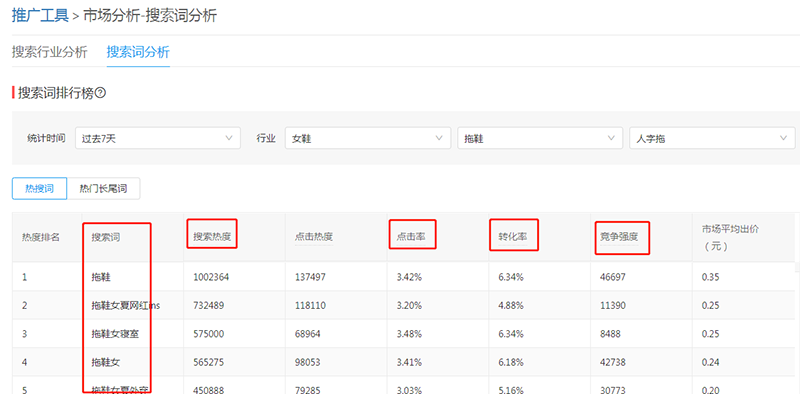This screenshot has height=394, width=800.
Task: Expand the 人字拖 subcategory dropdown
Action: pos(712,138)
